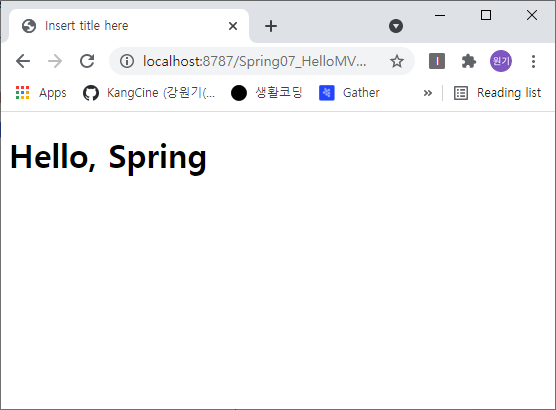This screenshot has width=556, height=410.
Task: Open the Extensions puzzle piece menu
Action: click(469, 61)
